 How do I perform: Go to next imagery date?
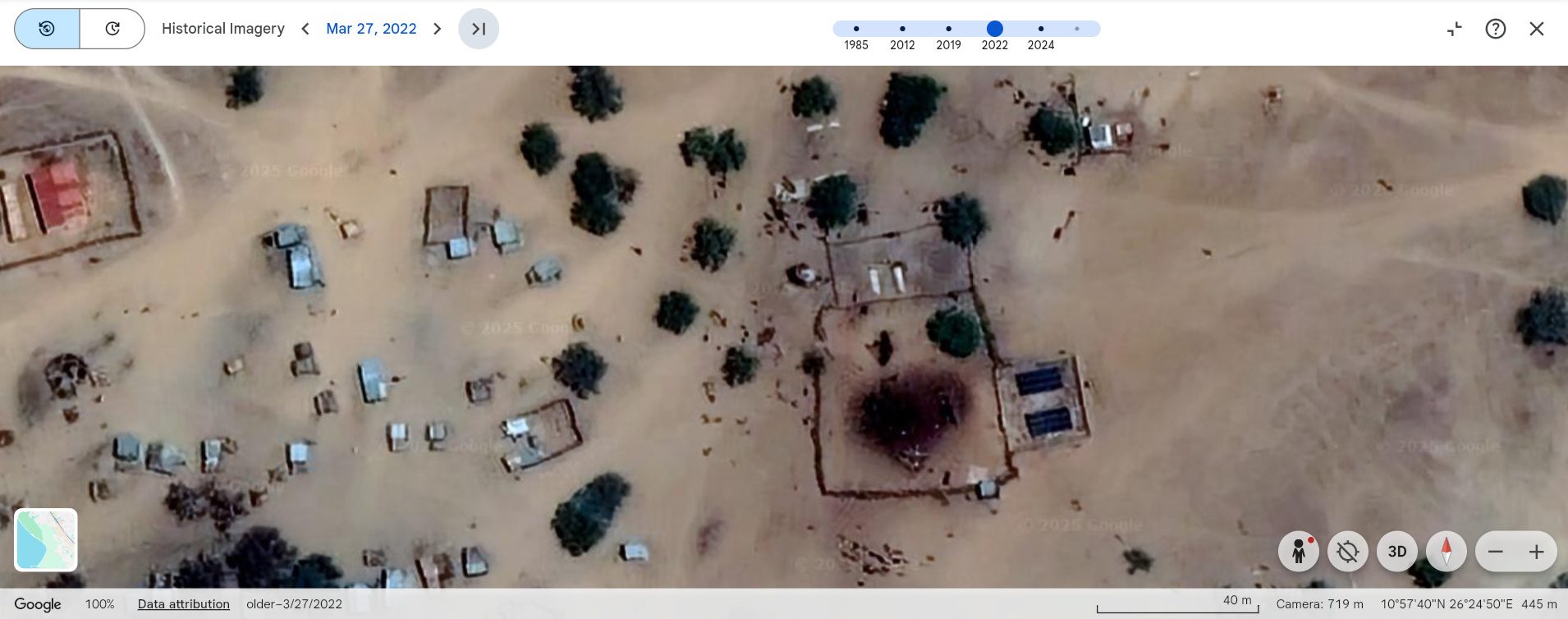pos(438,29)
